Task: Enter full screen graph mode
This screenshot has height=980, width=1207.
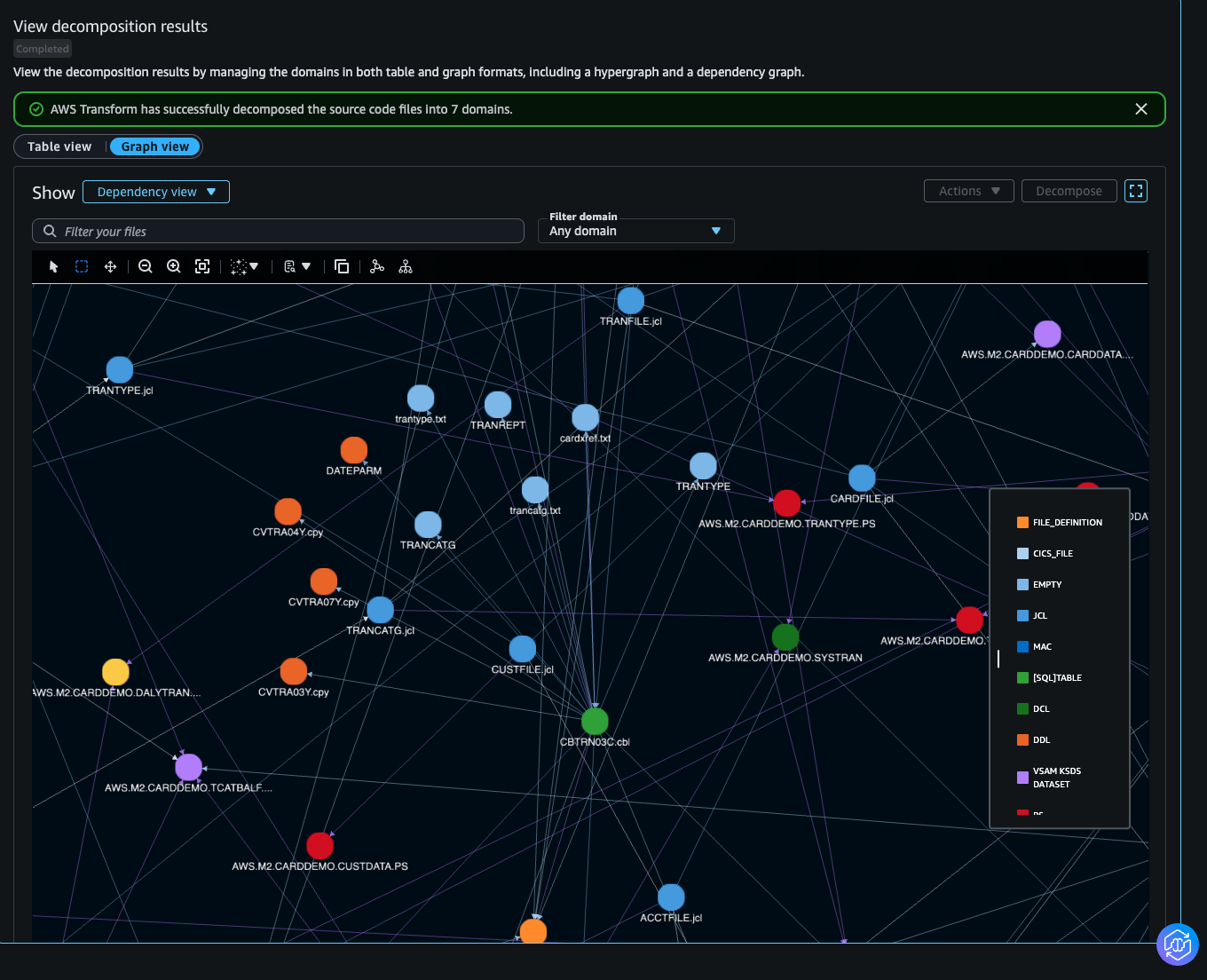Action: 1136,191
